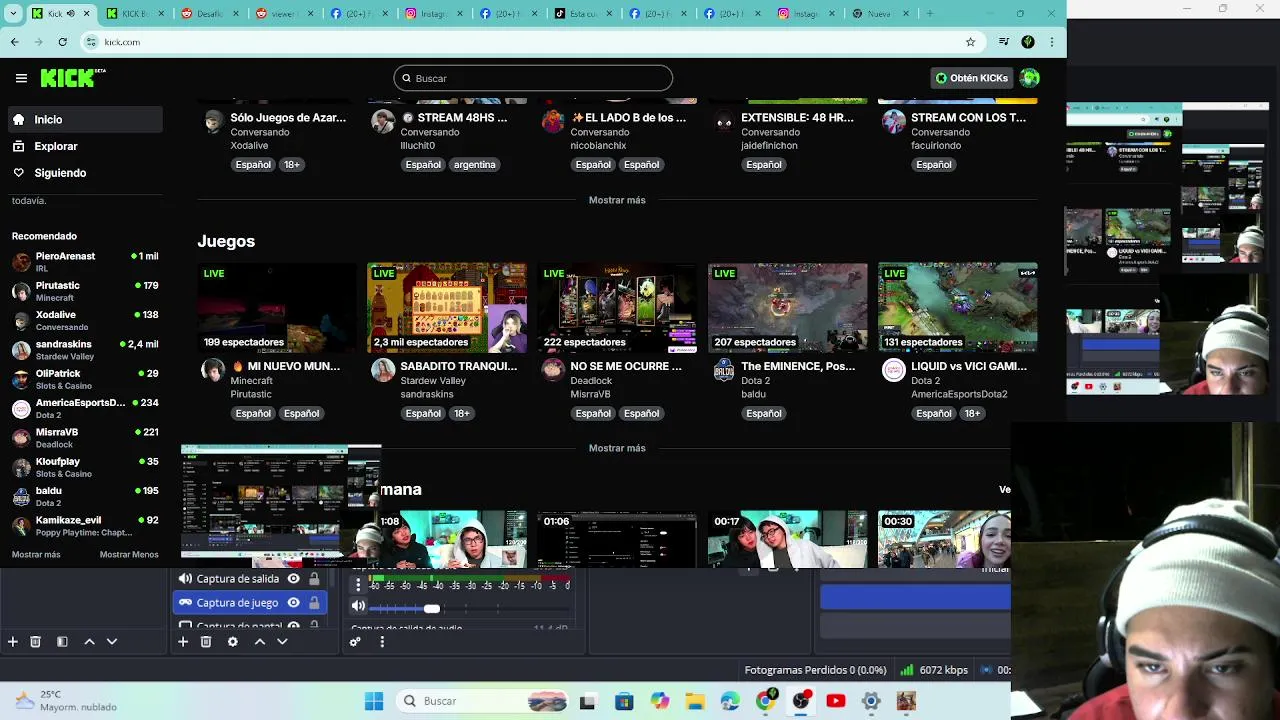Collapse recommended with Mostrar Menos
1280x720 pixels.
129,555
